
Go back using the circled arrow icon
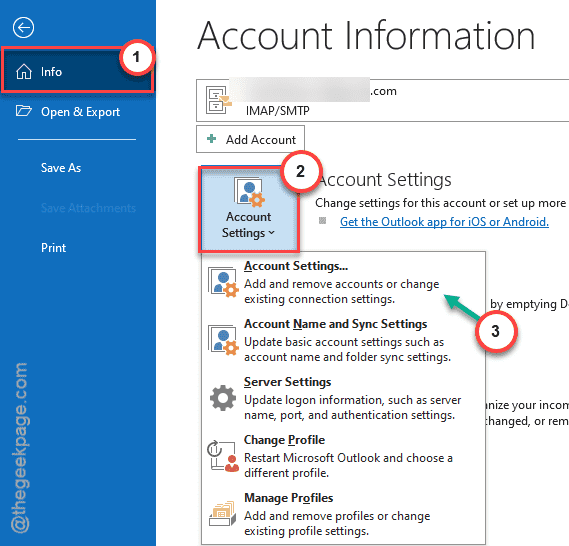coord(24,28)
